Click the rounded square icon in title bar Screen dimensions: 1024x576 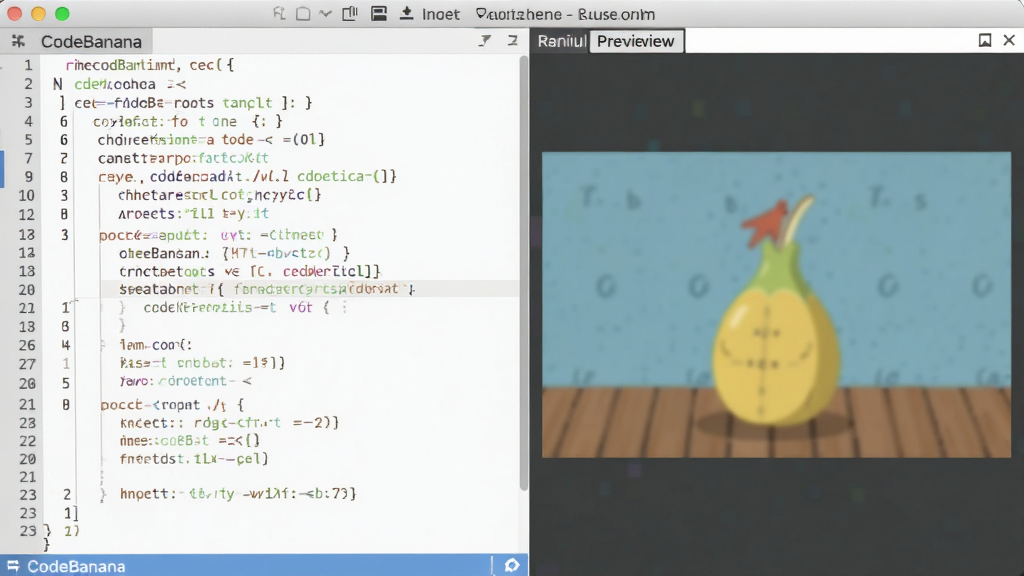pos(303,14)
